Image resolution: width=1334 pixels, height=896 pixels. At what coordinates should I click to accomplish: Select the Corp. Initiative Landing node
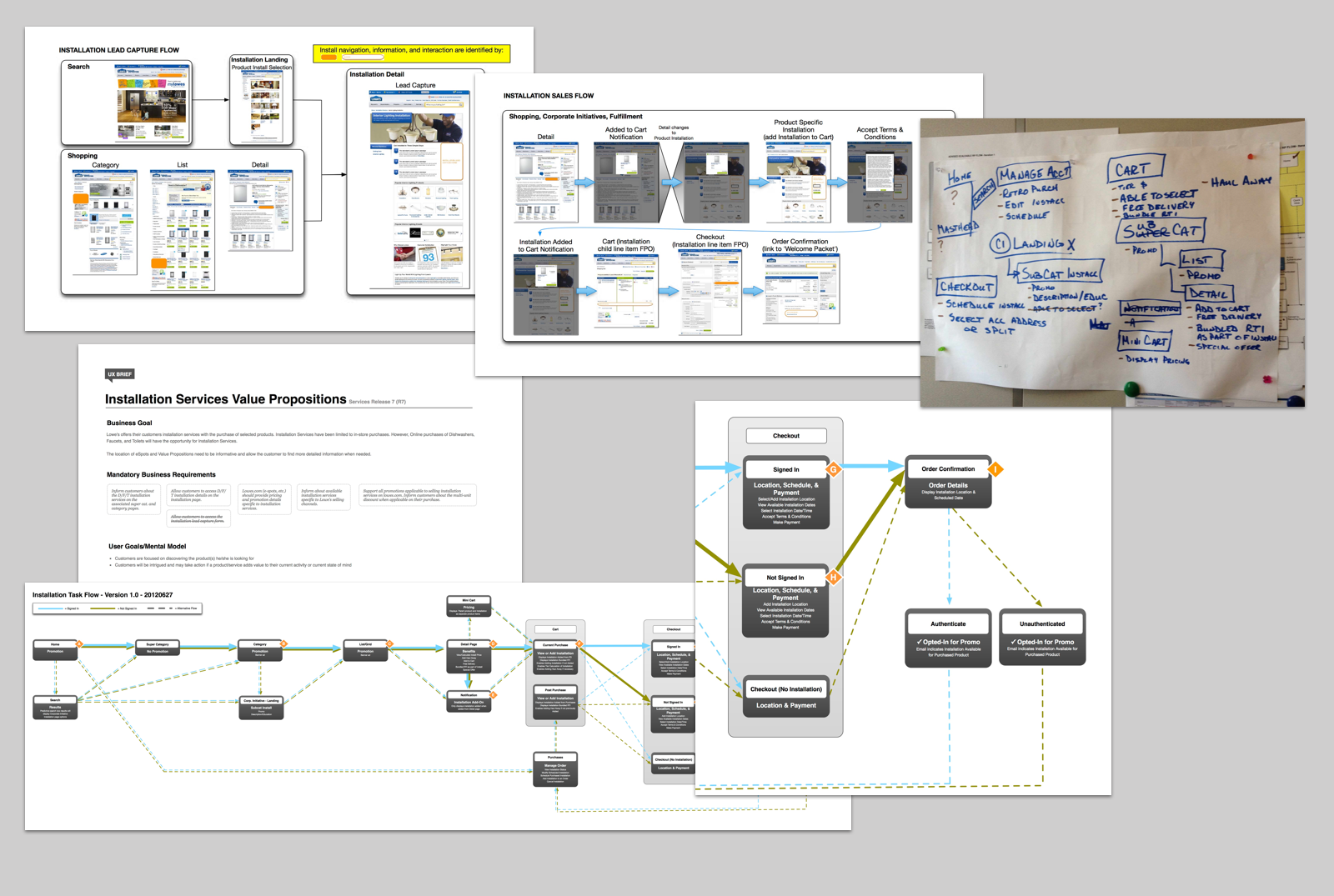pyautogui.click(x=261, y=707)
